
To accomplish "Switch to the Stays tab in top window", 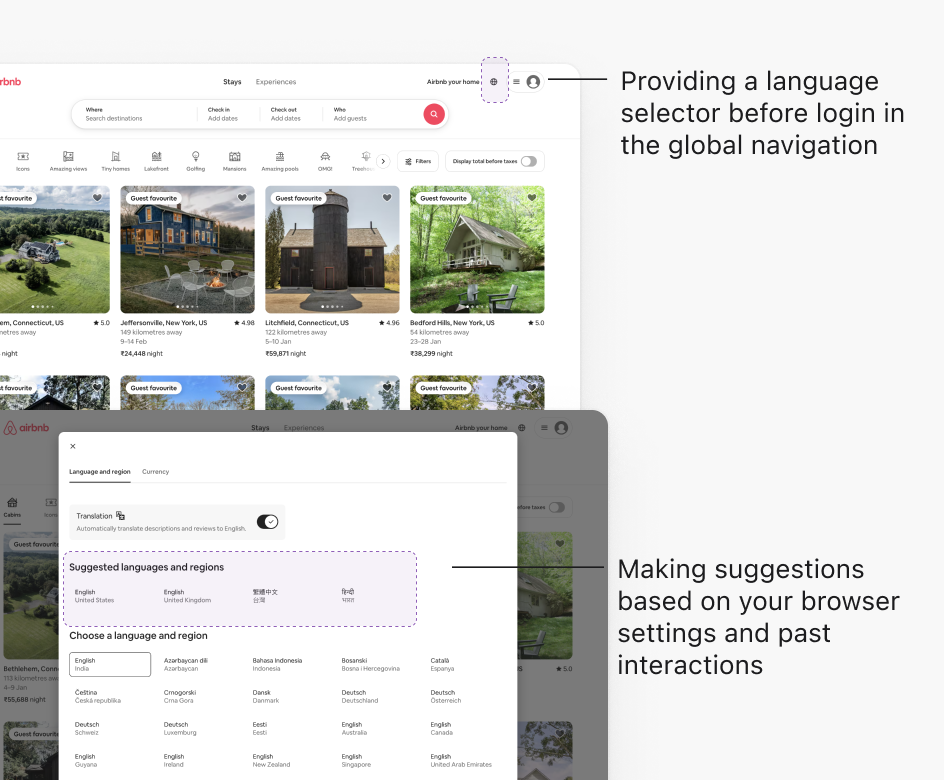I will click(x=232, y=82).
